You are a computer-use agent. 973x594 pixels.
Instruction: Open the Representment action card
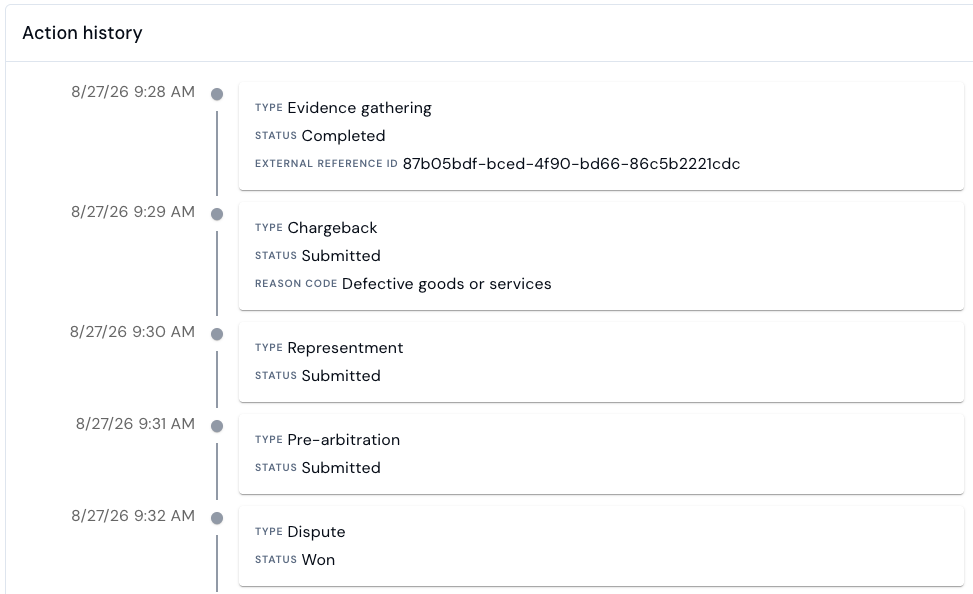[601, 362]
